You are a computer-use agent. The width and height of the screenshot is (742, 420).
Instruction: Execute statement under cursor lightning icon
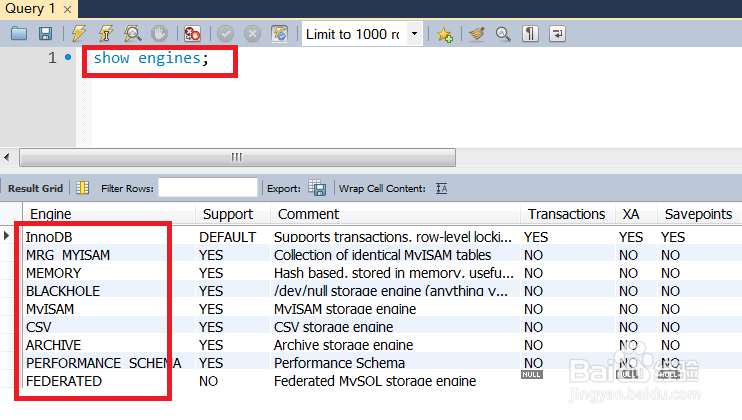click(106, 34)
